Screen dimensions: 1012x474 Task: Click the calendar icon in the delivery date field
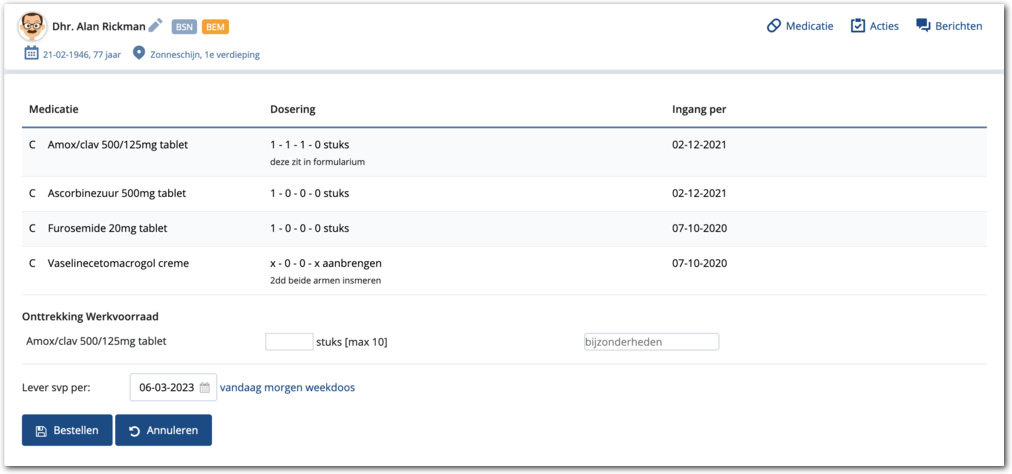pos(205,388)
